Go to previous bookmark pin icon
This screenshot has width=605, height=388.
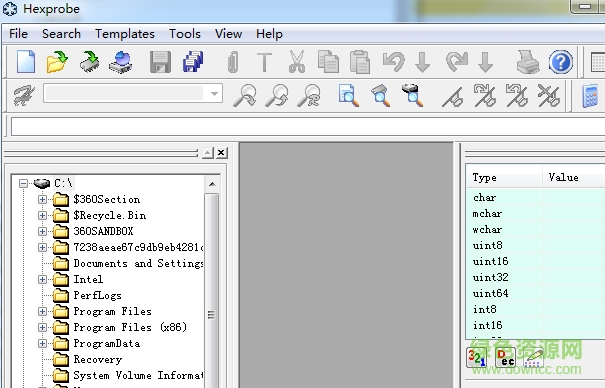(517, 95)
